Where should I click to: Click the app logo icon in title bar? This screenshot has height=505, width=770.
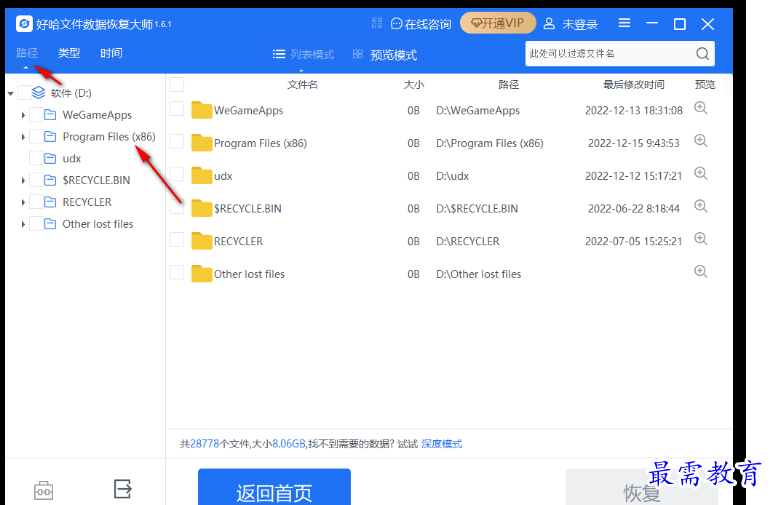[24, 24]
